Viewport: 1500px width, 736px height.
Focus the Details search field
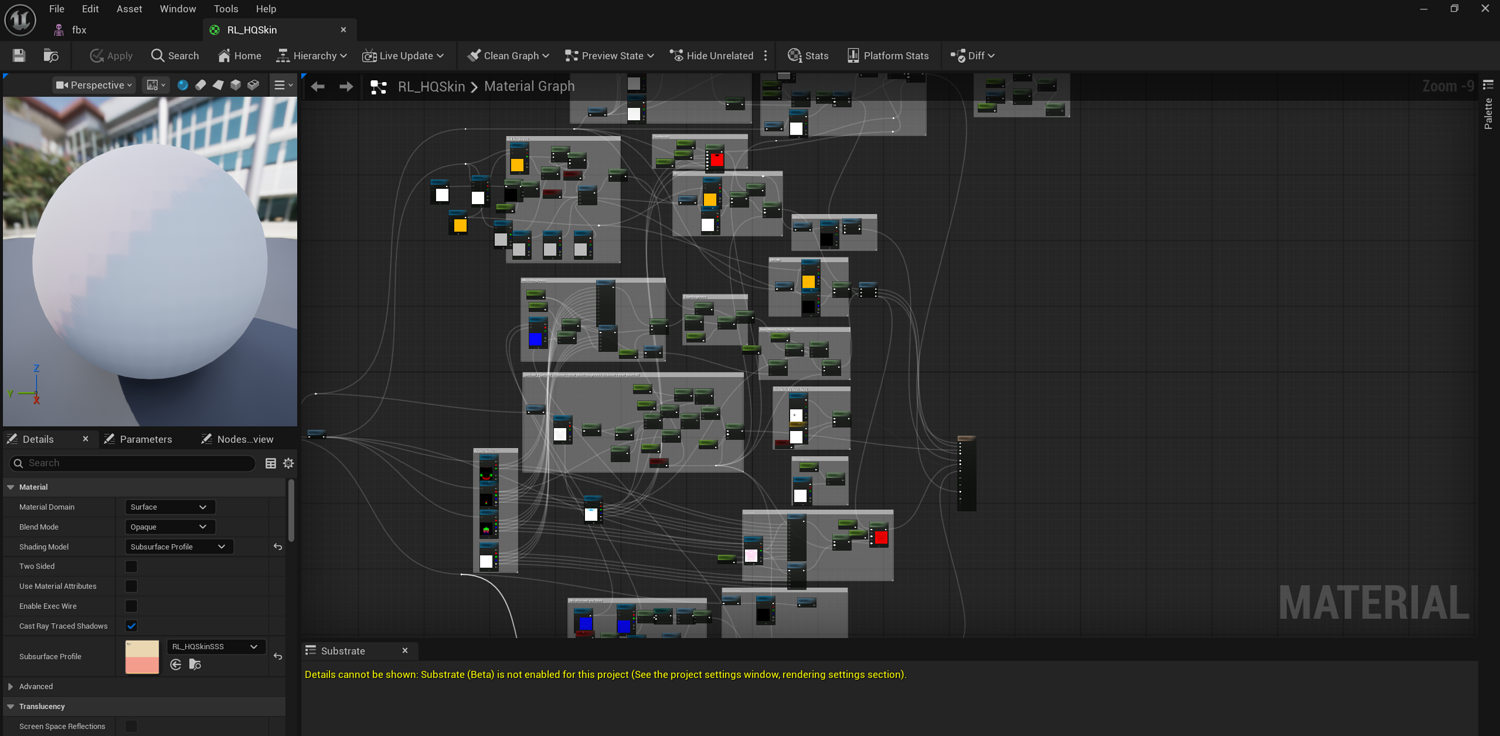(x=132, y=463)
